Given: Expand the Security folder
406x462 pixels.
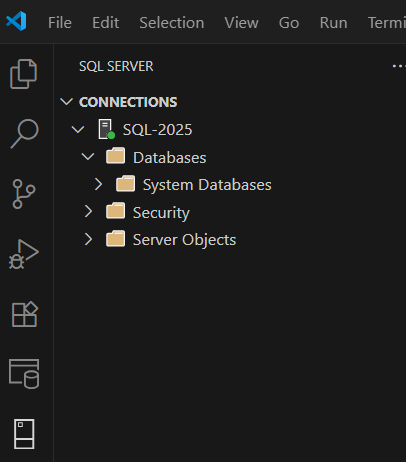Looking at the screenshot, I should (88, 212).
